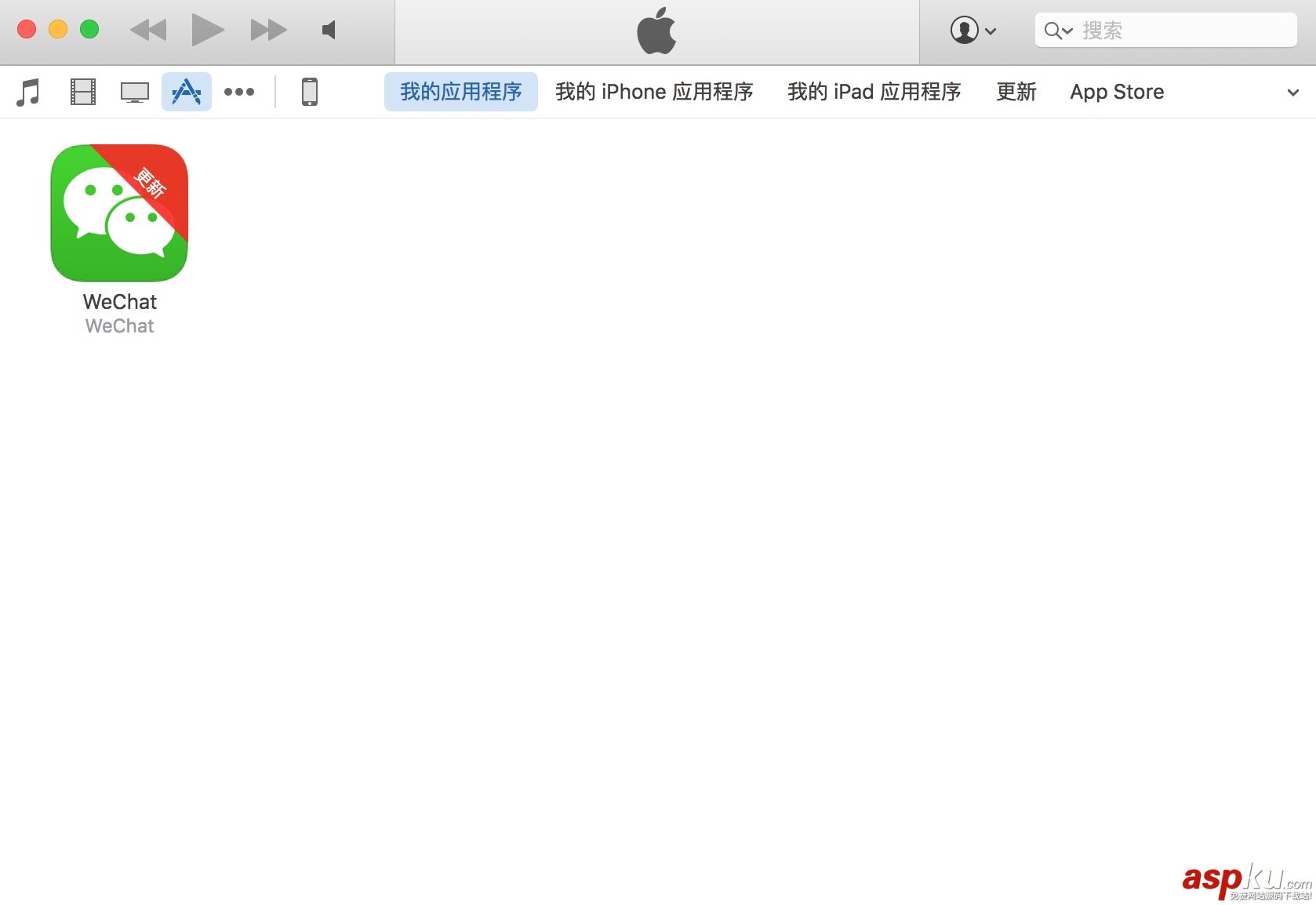Select the Music section icon

tap(28, 92)
